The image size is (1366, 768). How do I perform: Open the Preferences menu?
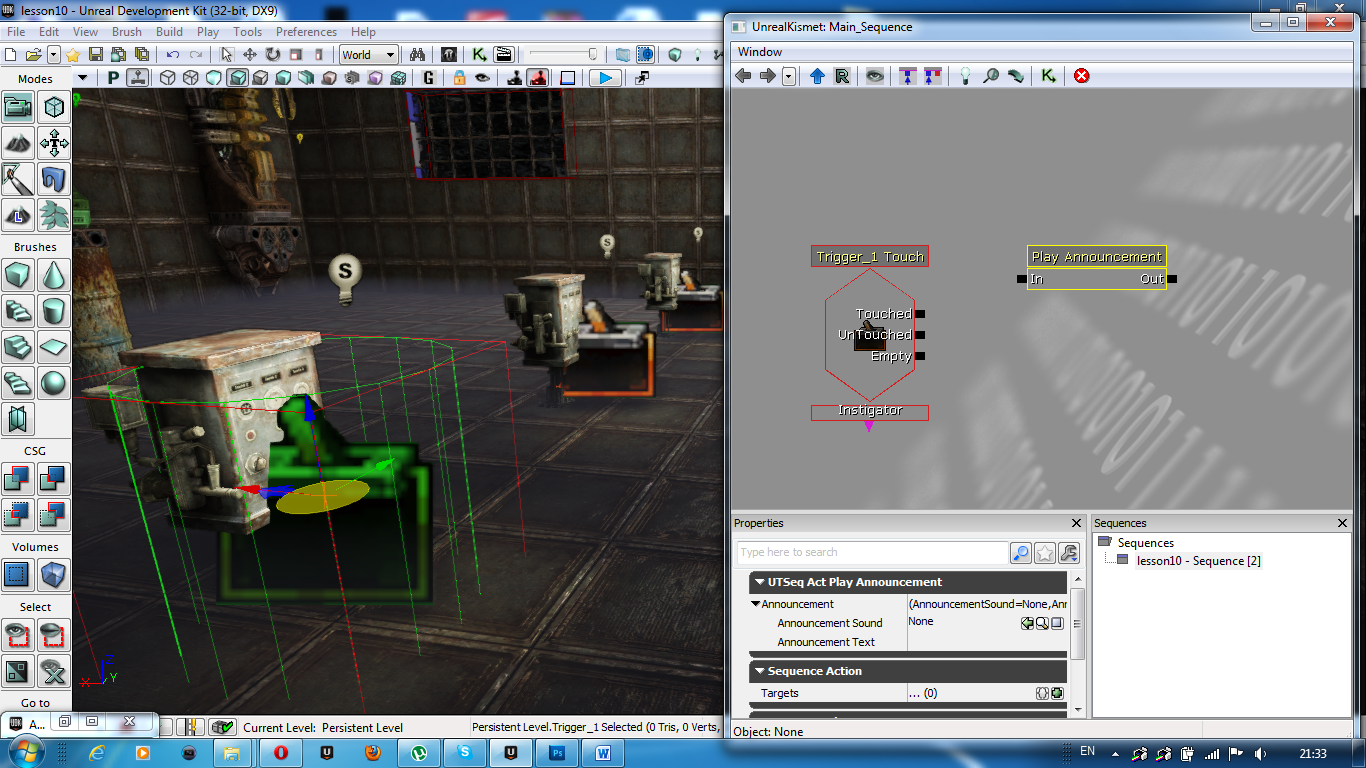click(306, 32)
